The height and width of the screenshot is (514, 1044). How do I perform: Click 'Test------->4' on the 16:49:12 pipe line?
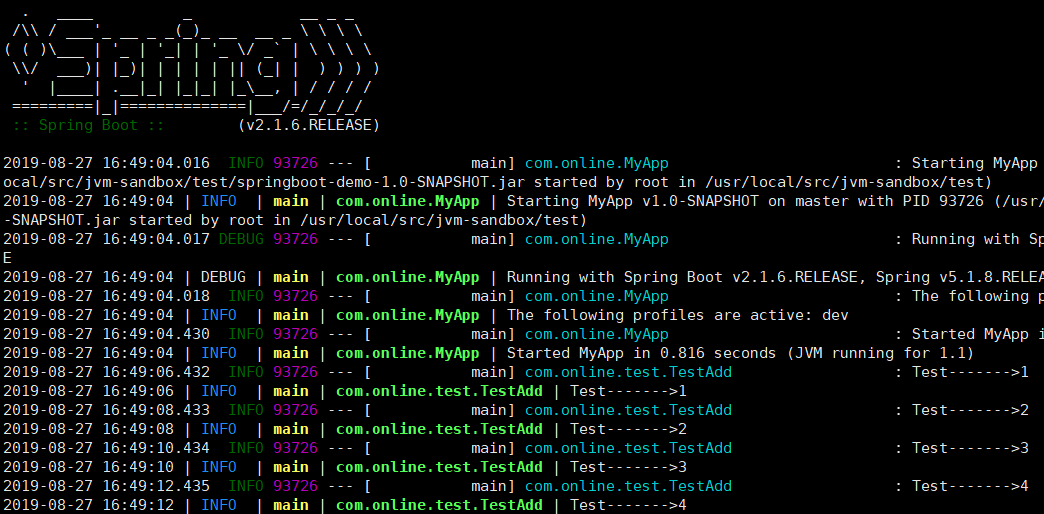pyautogui.click(x=629, y=505)
